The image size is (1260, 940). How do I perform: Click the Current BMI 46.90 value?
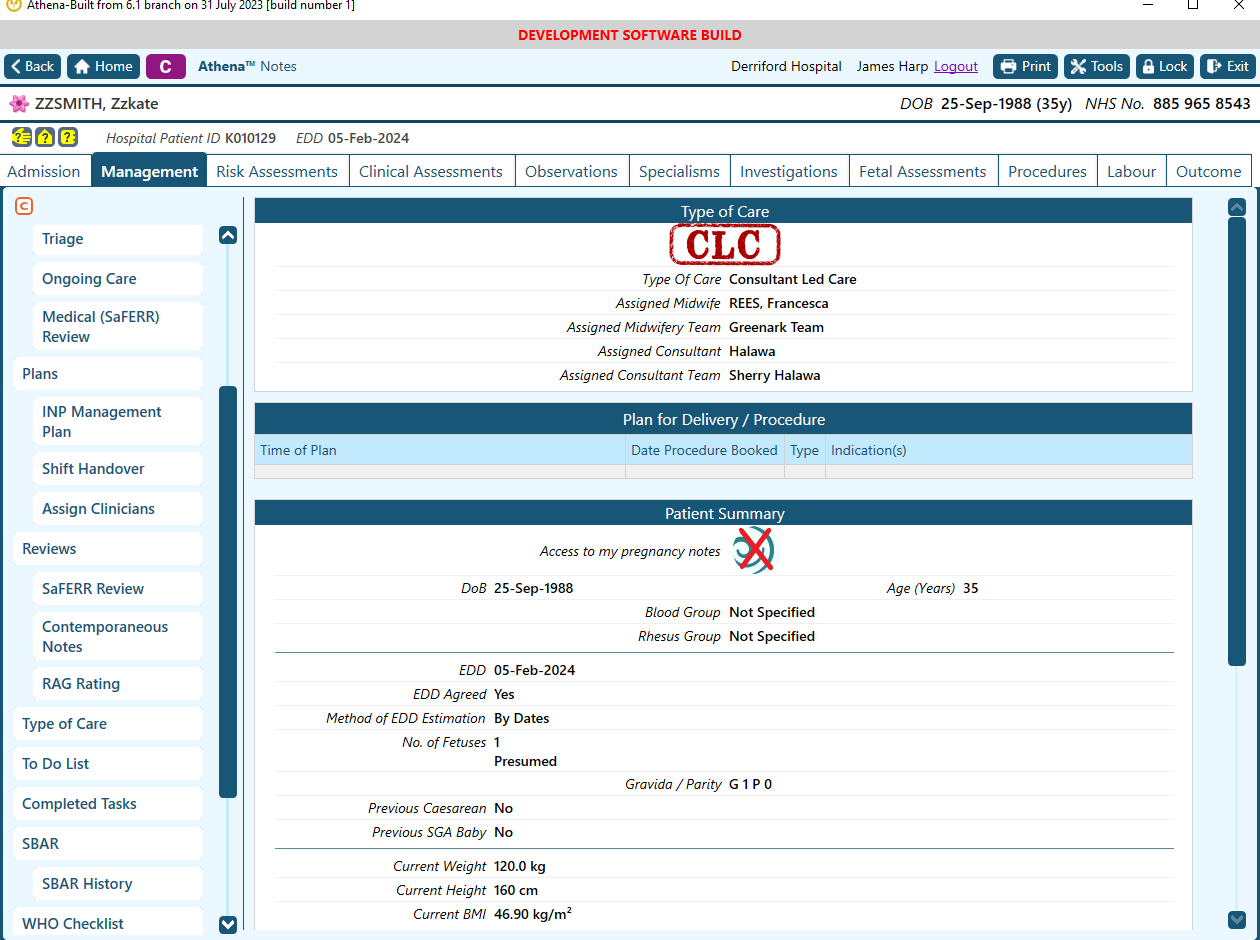pos(533,913)
